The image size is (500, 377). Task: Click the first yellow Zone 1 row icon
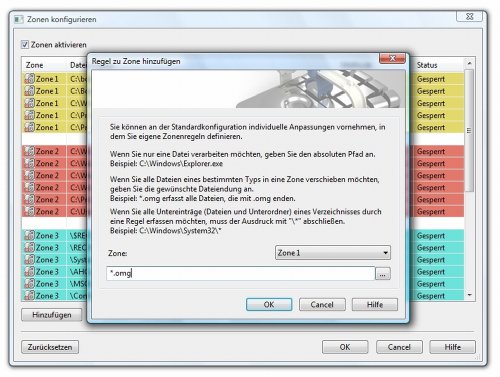tap(29, 79)
